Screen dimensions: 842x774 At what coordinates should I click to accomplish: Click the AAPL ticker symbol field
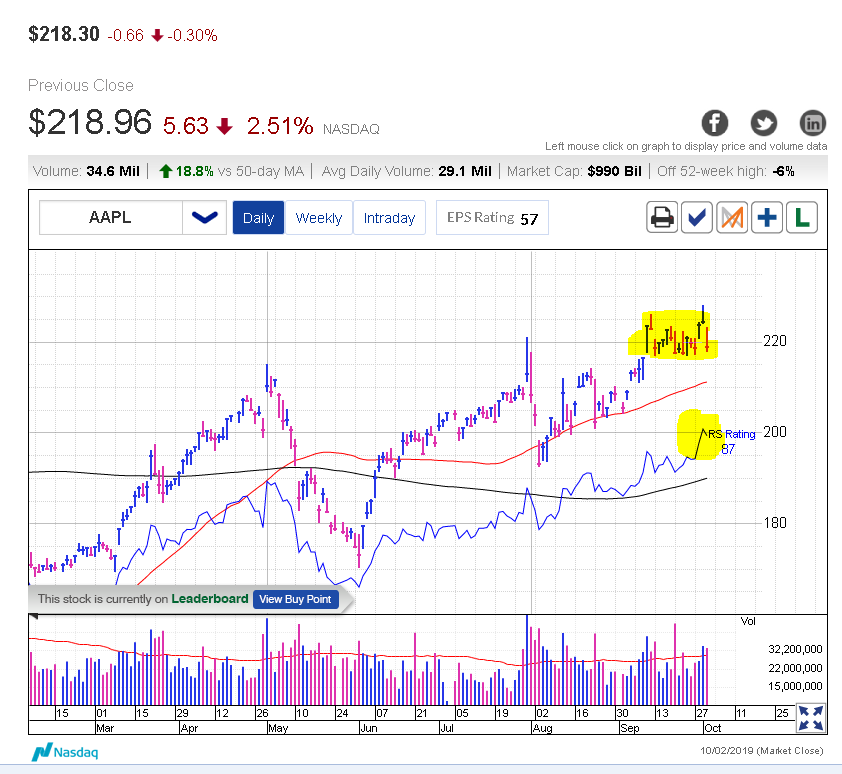[111, 217]
